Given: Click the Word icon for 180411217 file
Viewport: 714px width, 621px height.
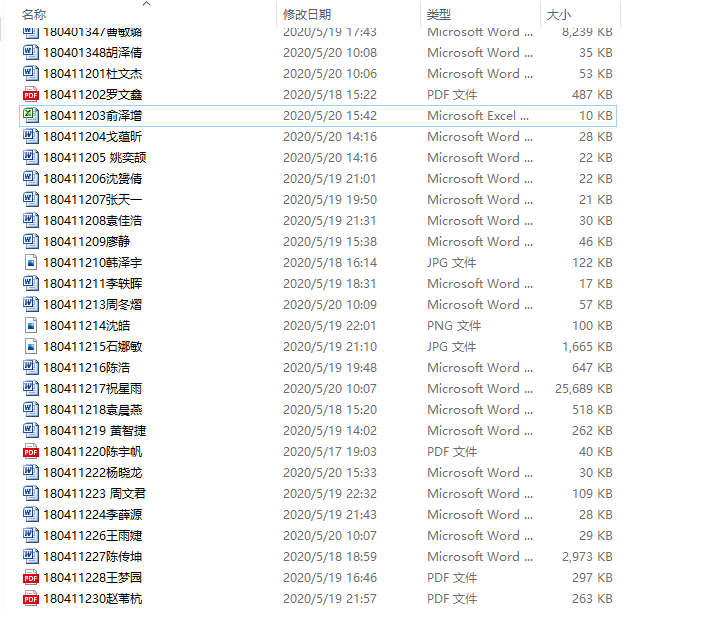Looking at the screenshot, I should click(x=30, y=389).
